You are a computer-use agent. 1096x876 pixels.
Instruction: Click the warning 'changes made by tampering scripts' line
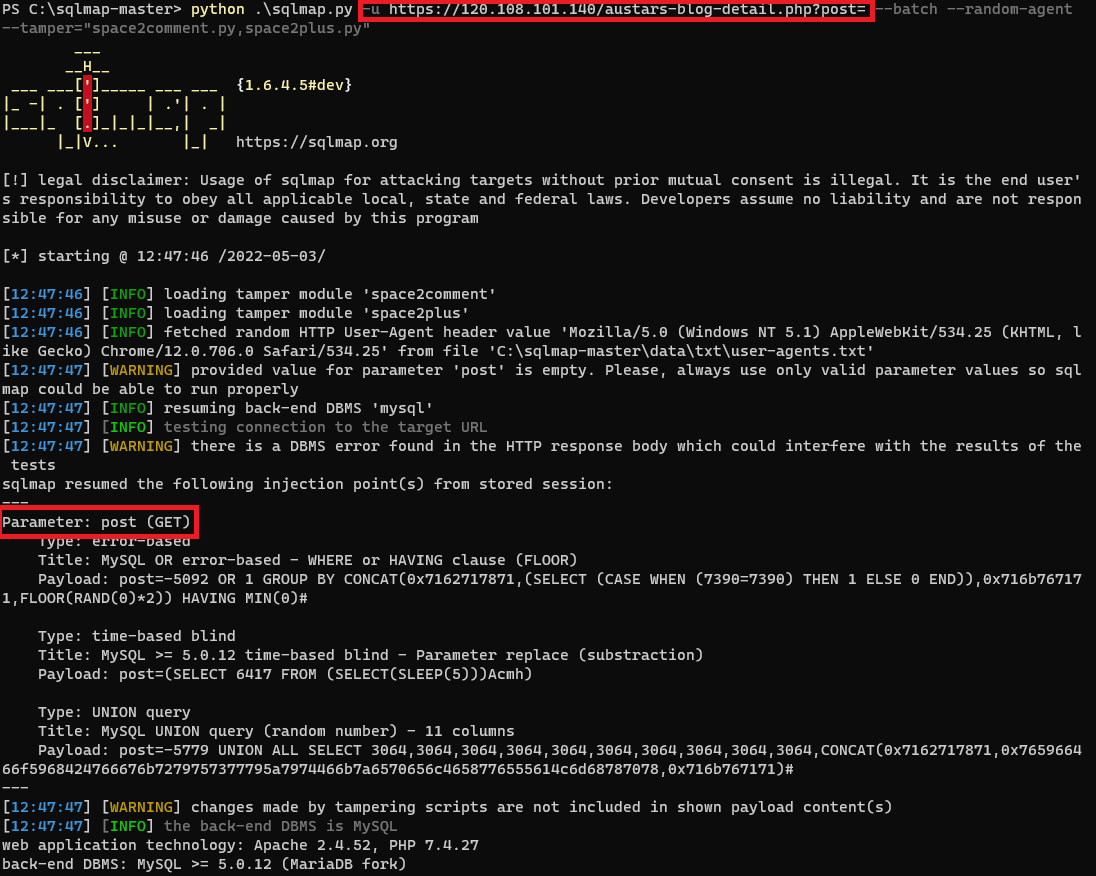[447, 807]
